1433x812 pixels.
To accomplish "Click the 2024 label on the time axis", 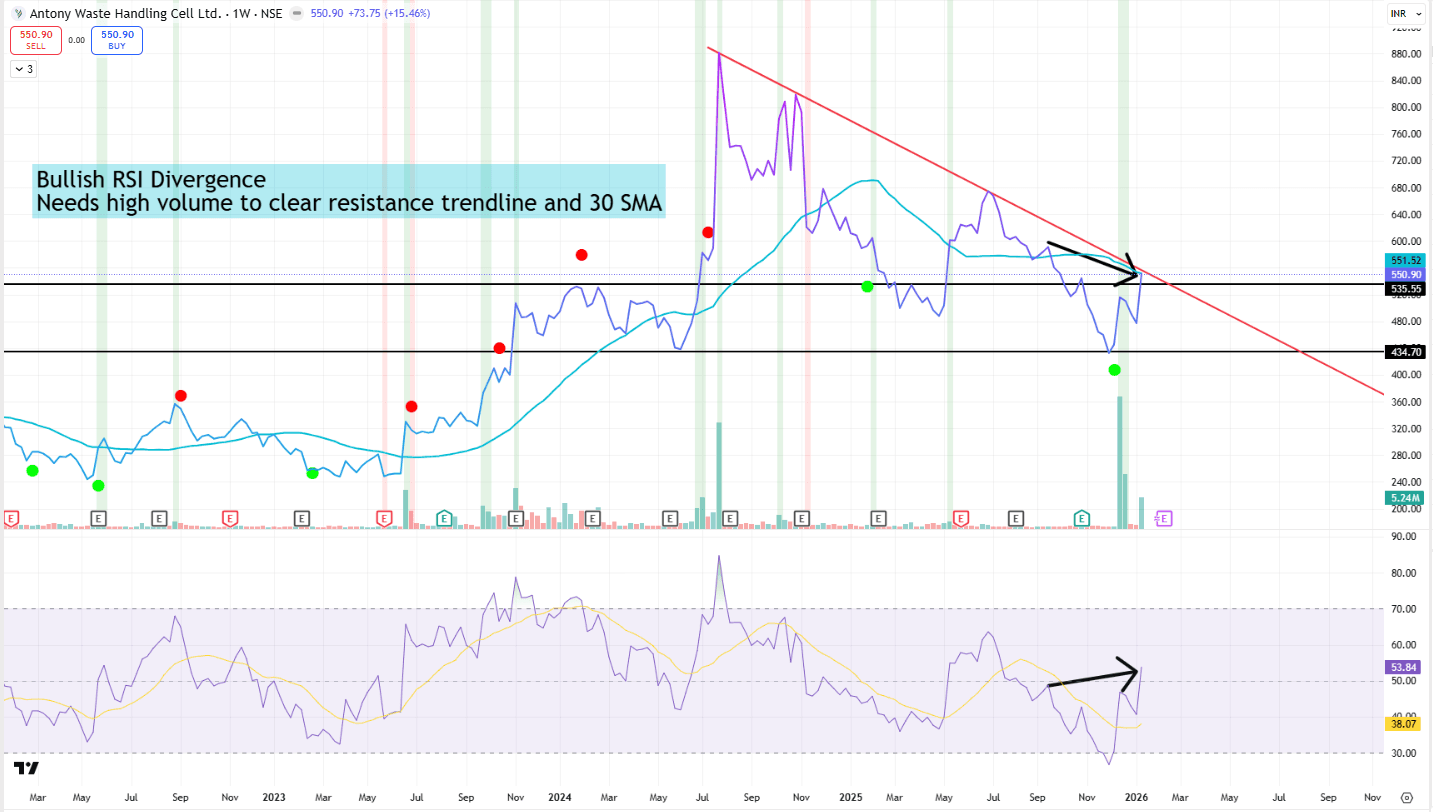I will (559, 797).
